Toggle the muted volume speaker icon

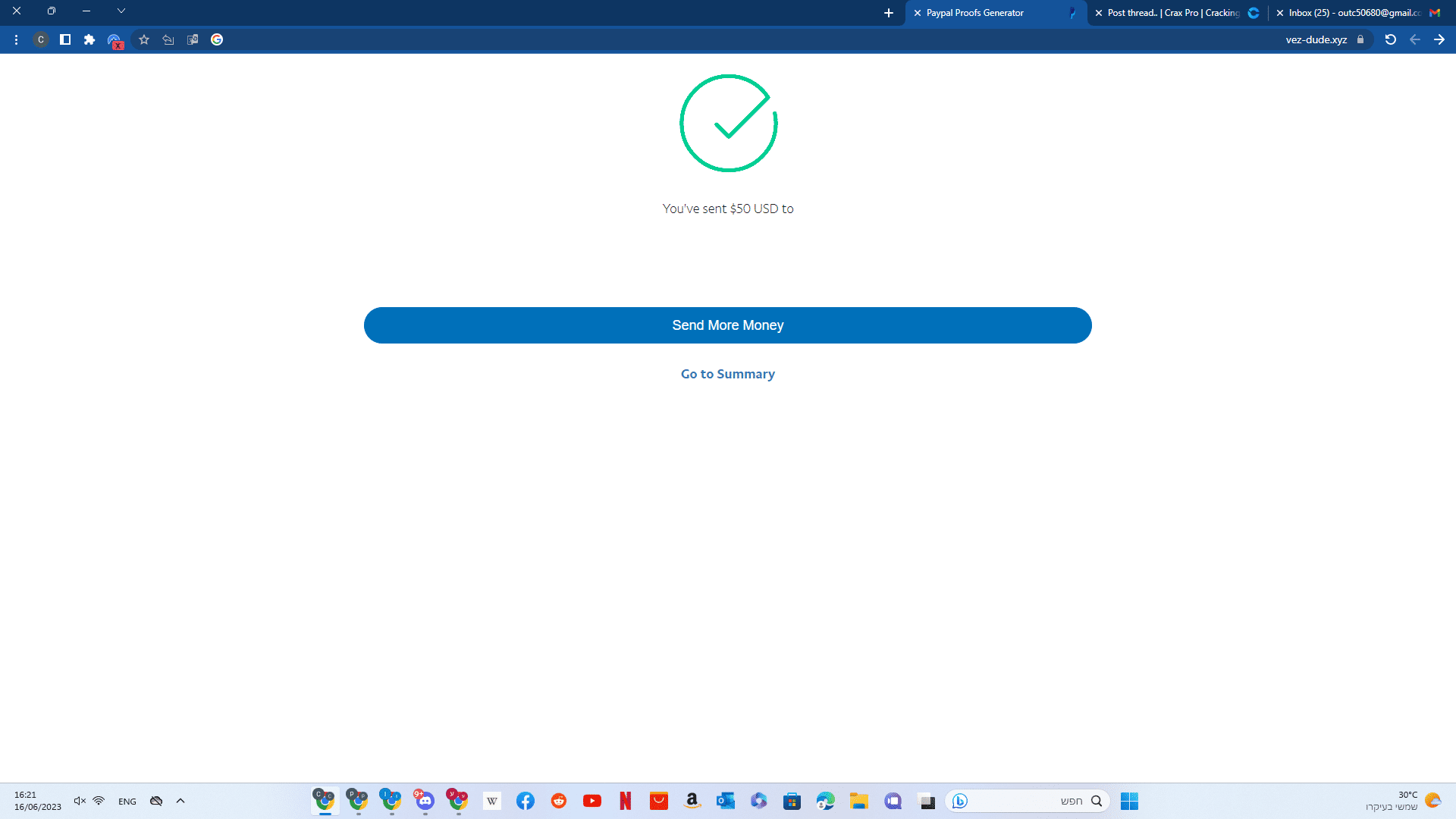[x=79, y=801]
